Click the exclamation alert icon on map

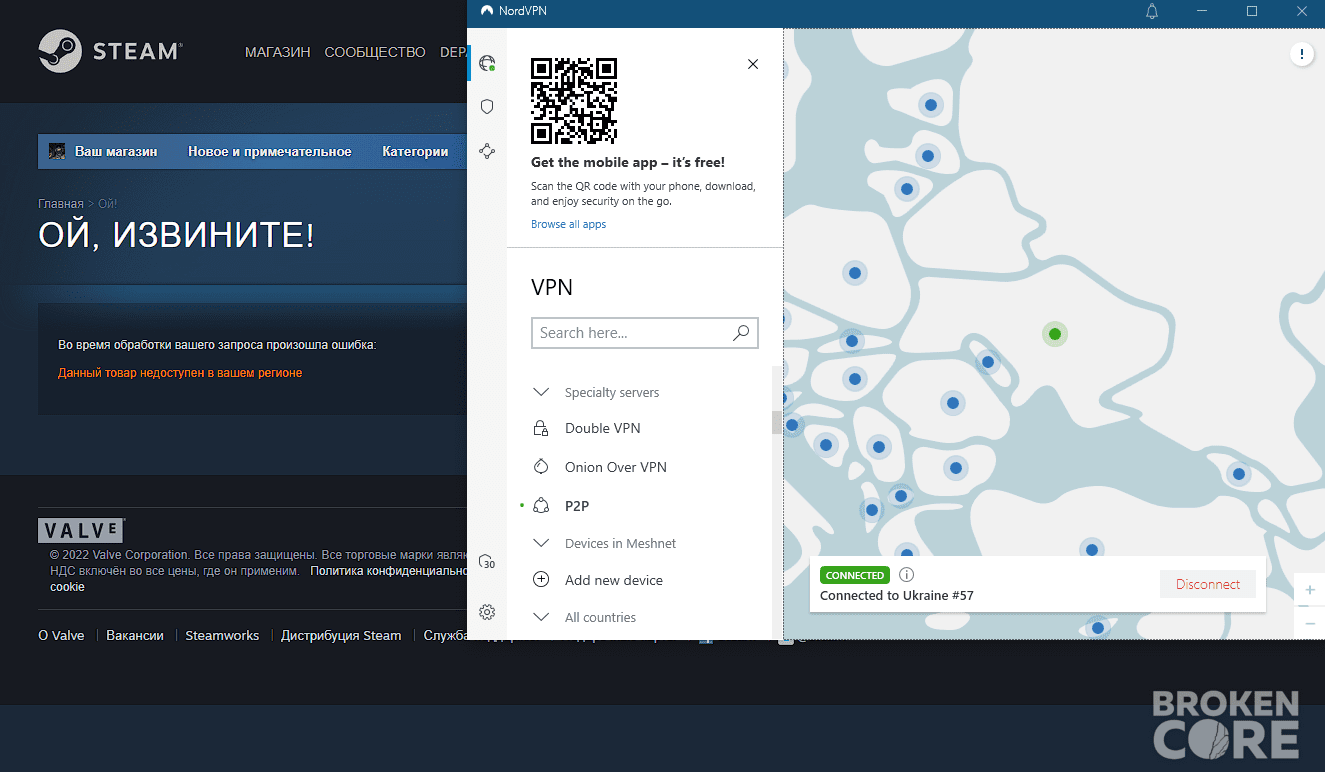click(x=1301, y=54)
